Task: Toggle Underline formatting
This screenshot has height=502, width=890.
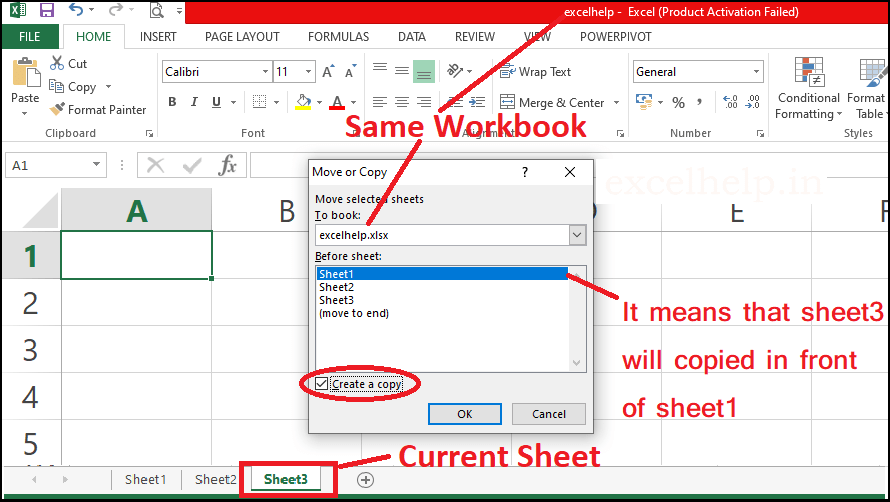Action: (x=216, y=102)
